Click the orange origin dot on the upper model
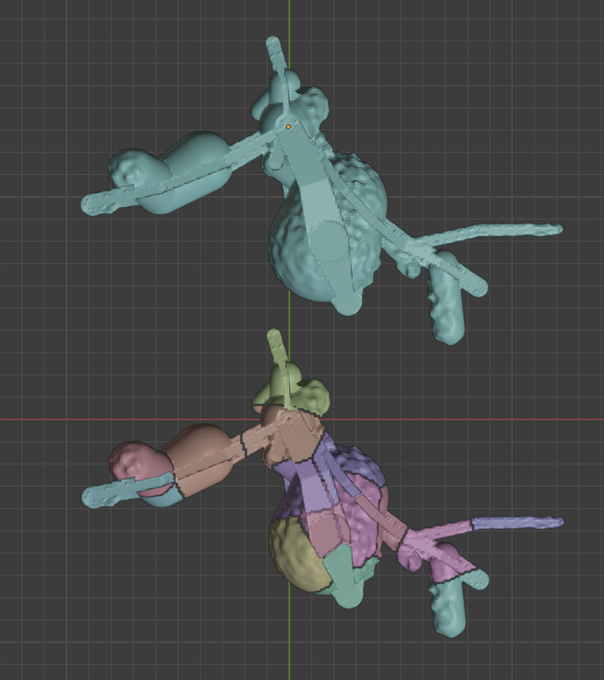 tap(288, 127)
